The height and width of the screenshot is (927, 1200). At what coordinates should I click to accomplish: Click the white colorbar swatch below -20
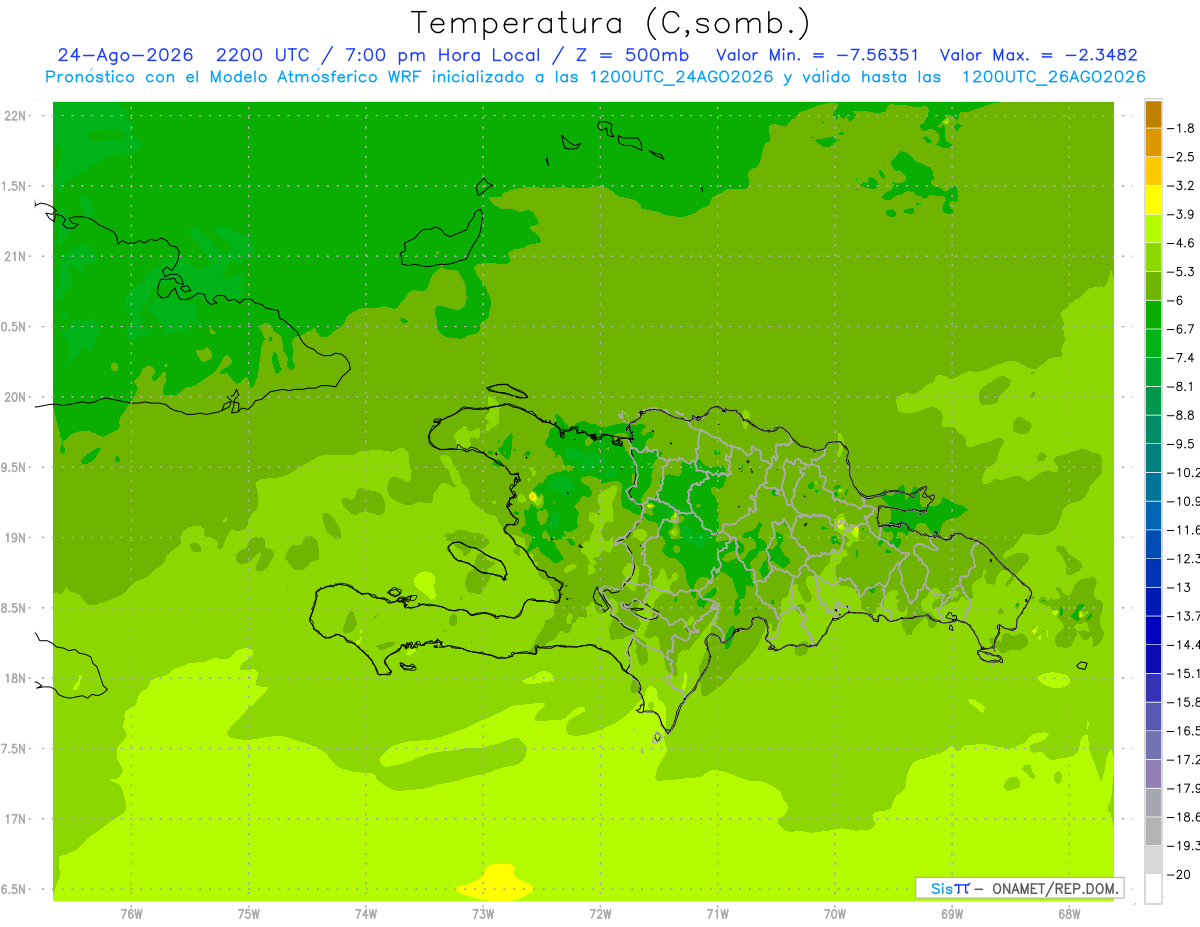click(x=1153, y=889)
